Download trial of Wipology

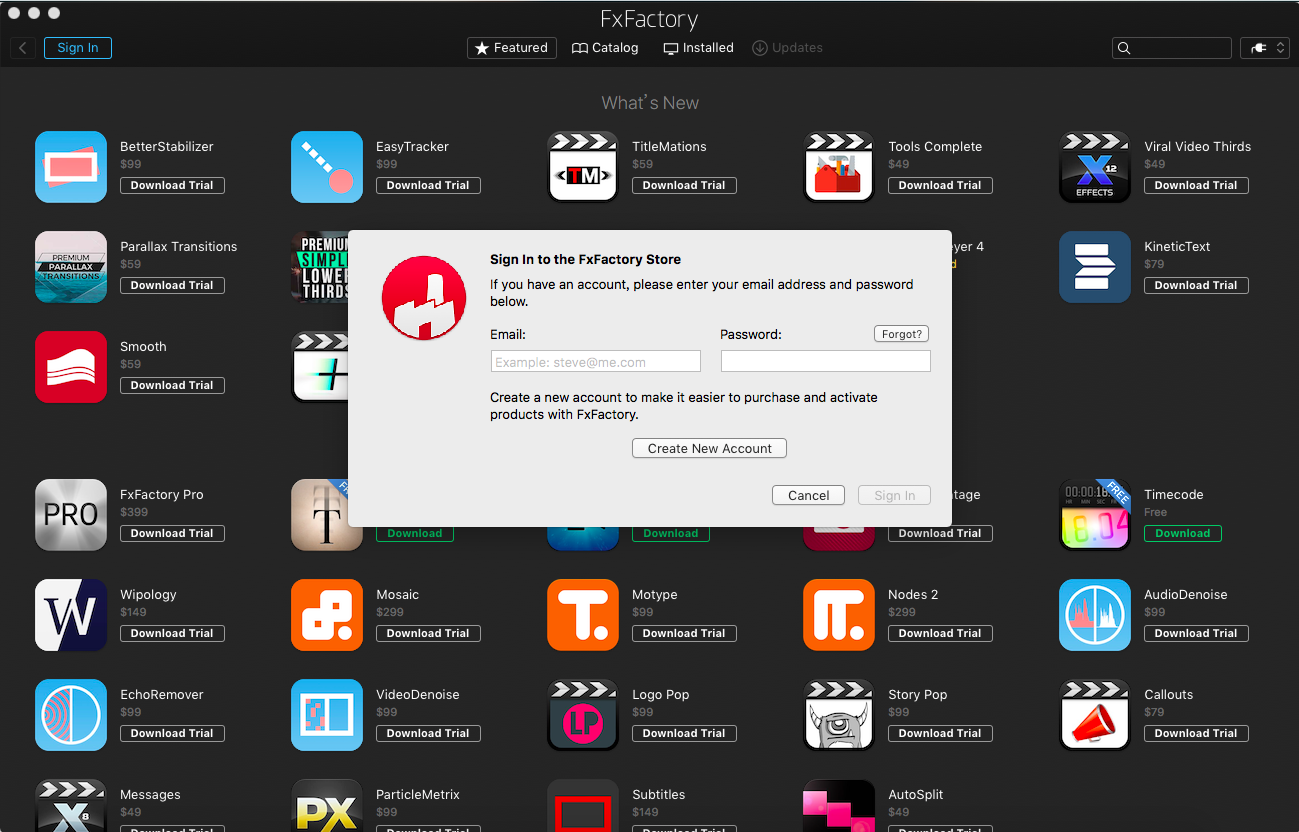(x=172, y=633)
